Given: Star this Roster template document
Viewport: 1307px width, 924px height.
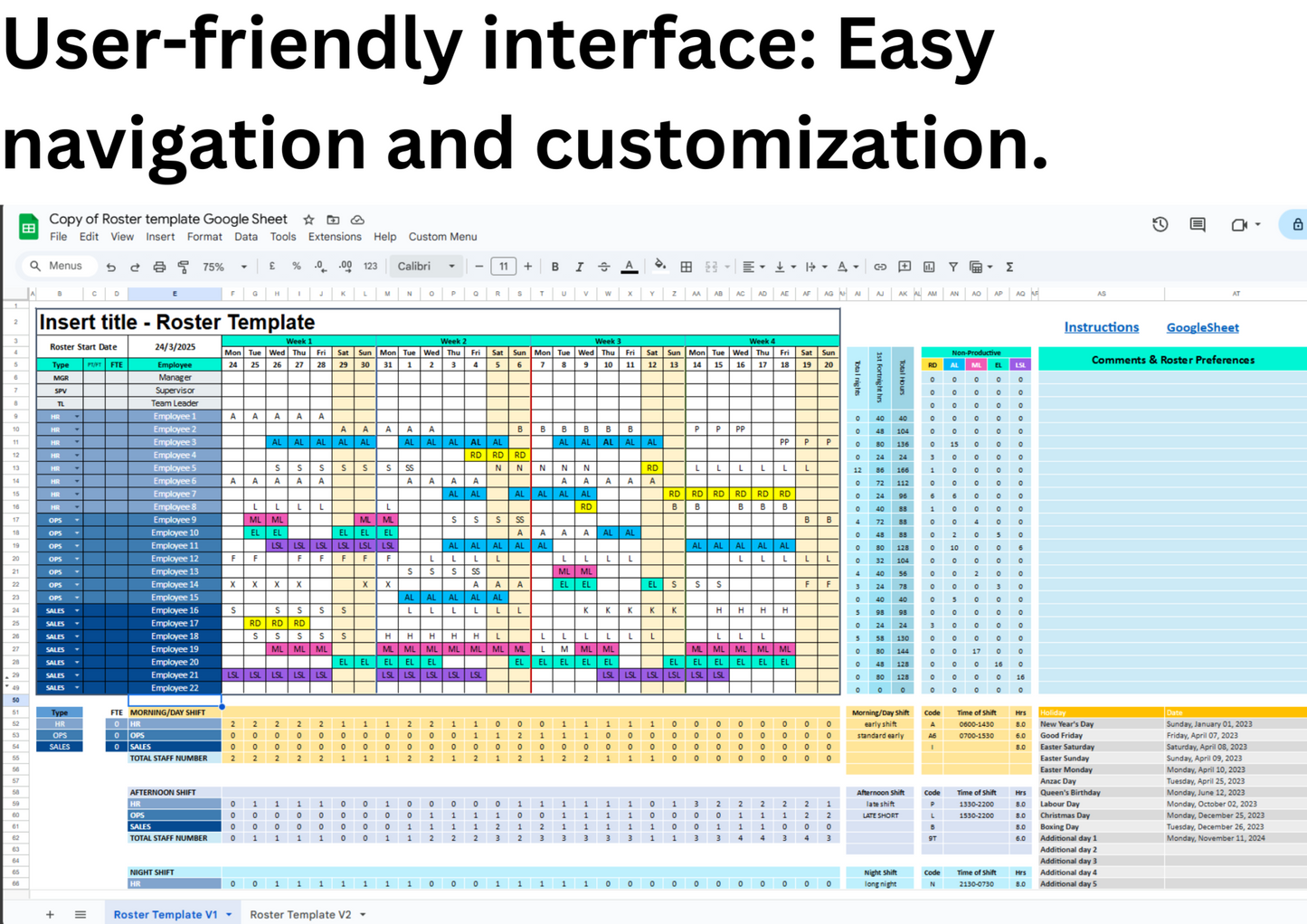Looking at the screenshot, I should coord(308,220).
